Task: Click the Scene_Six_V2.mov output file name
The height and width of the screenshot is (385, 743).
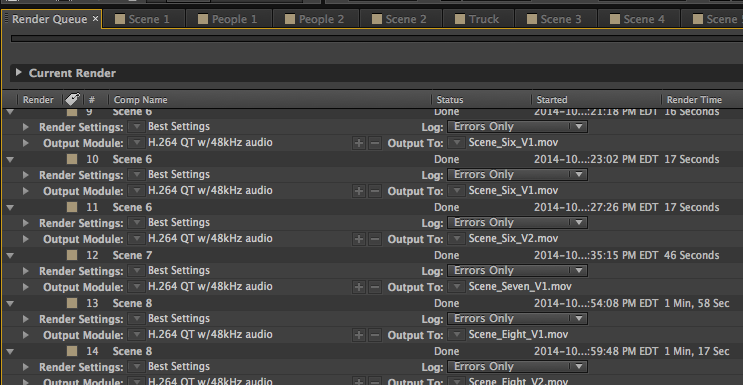Action: 513,238
